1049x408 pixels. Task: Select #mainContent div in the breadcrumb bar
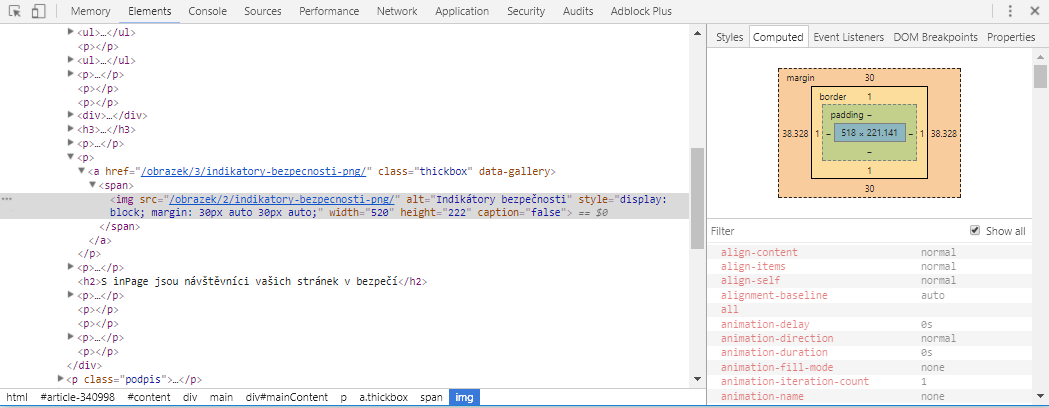pos(287,397)
